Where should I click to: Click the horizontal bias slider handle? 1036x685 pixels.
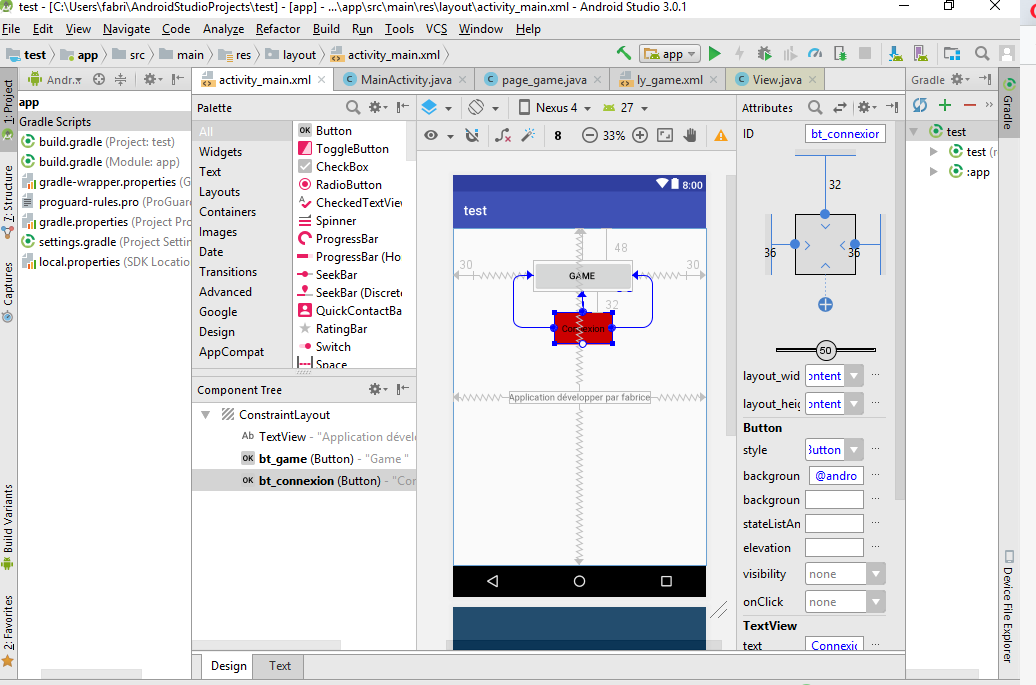[x=825, y=350]
